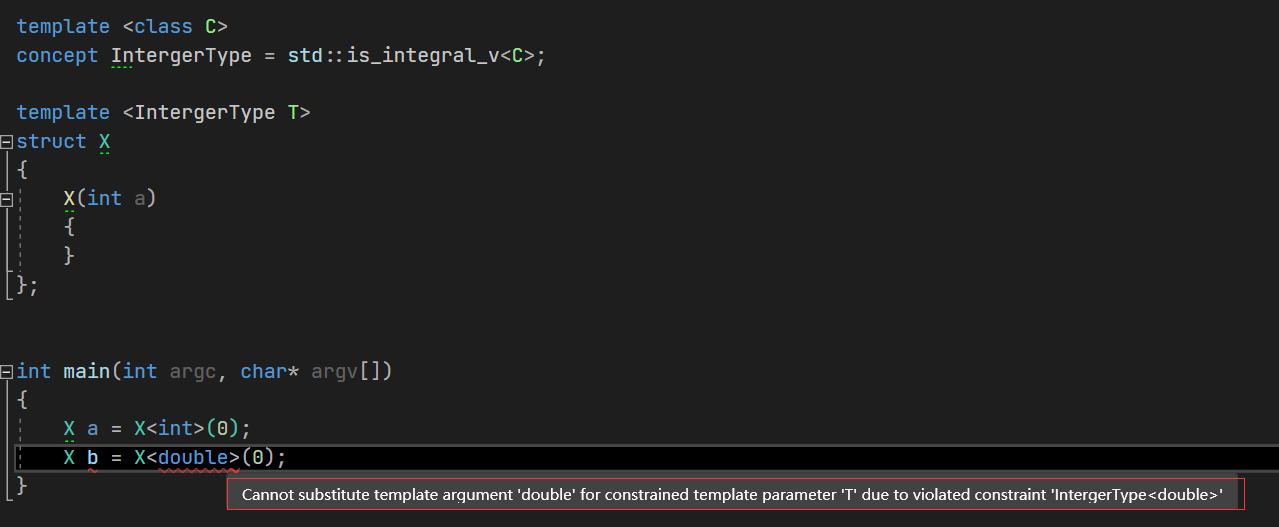Click the concept keyword

click(57, 56)
